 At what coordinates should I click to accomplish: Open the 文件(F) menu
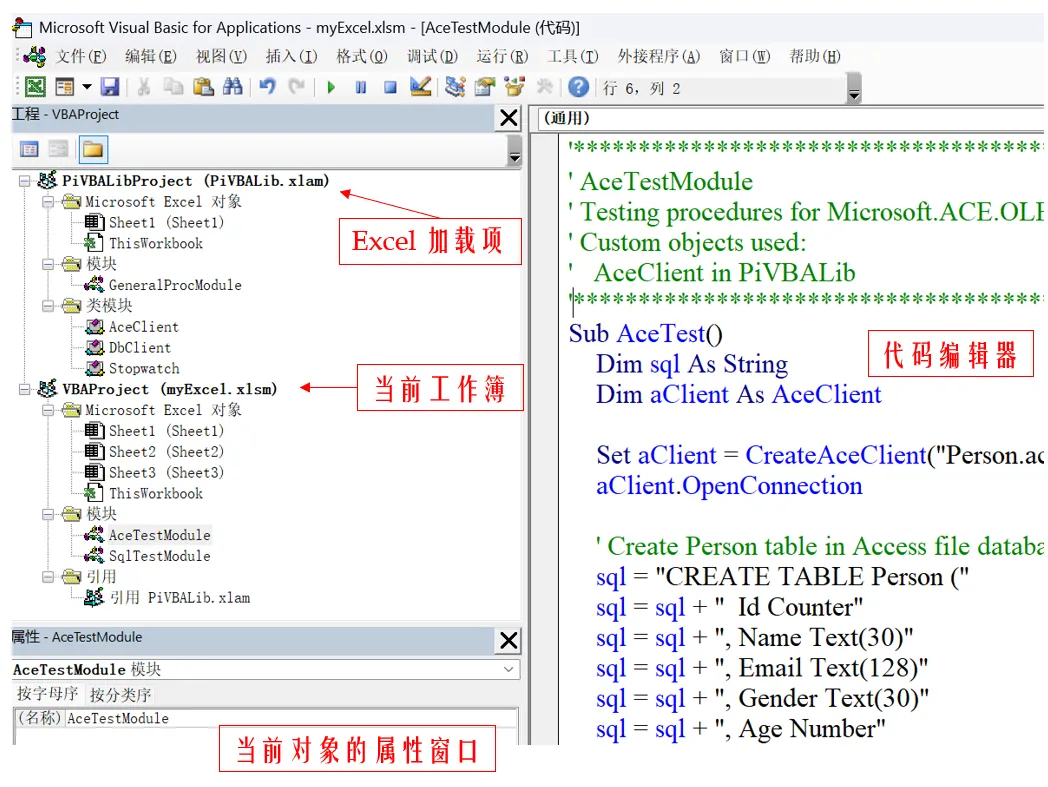tap(81, 57)
